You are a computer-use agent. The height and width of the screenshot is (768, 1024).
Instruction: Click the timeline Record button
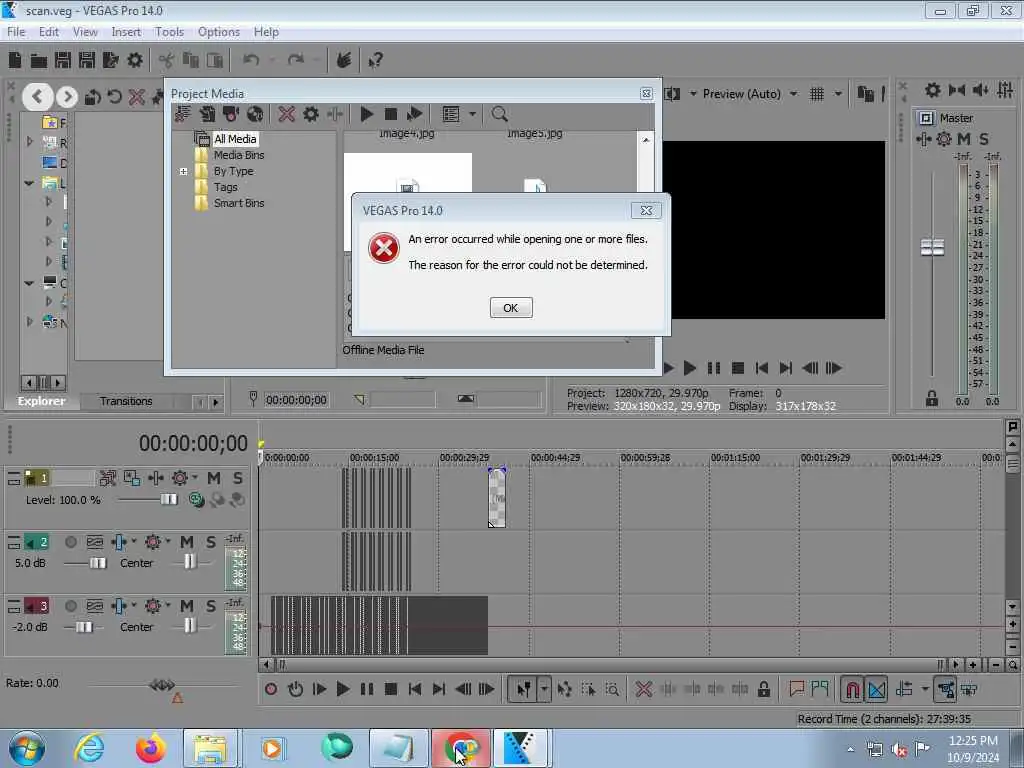tap(271, 689)
